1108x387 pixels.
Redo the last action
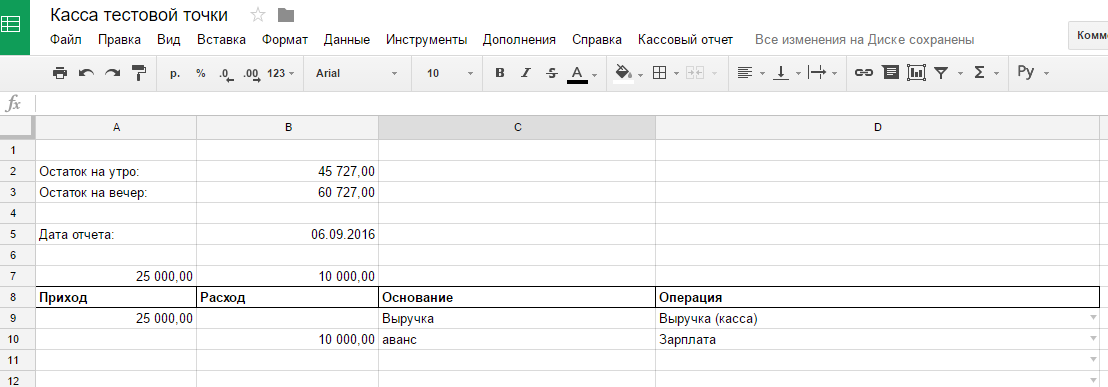pyautogui.click(x=112, y=73)
